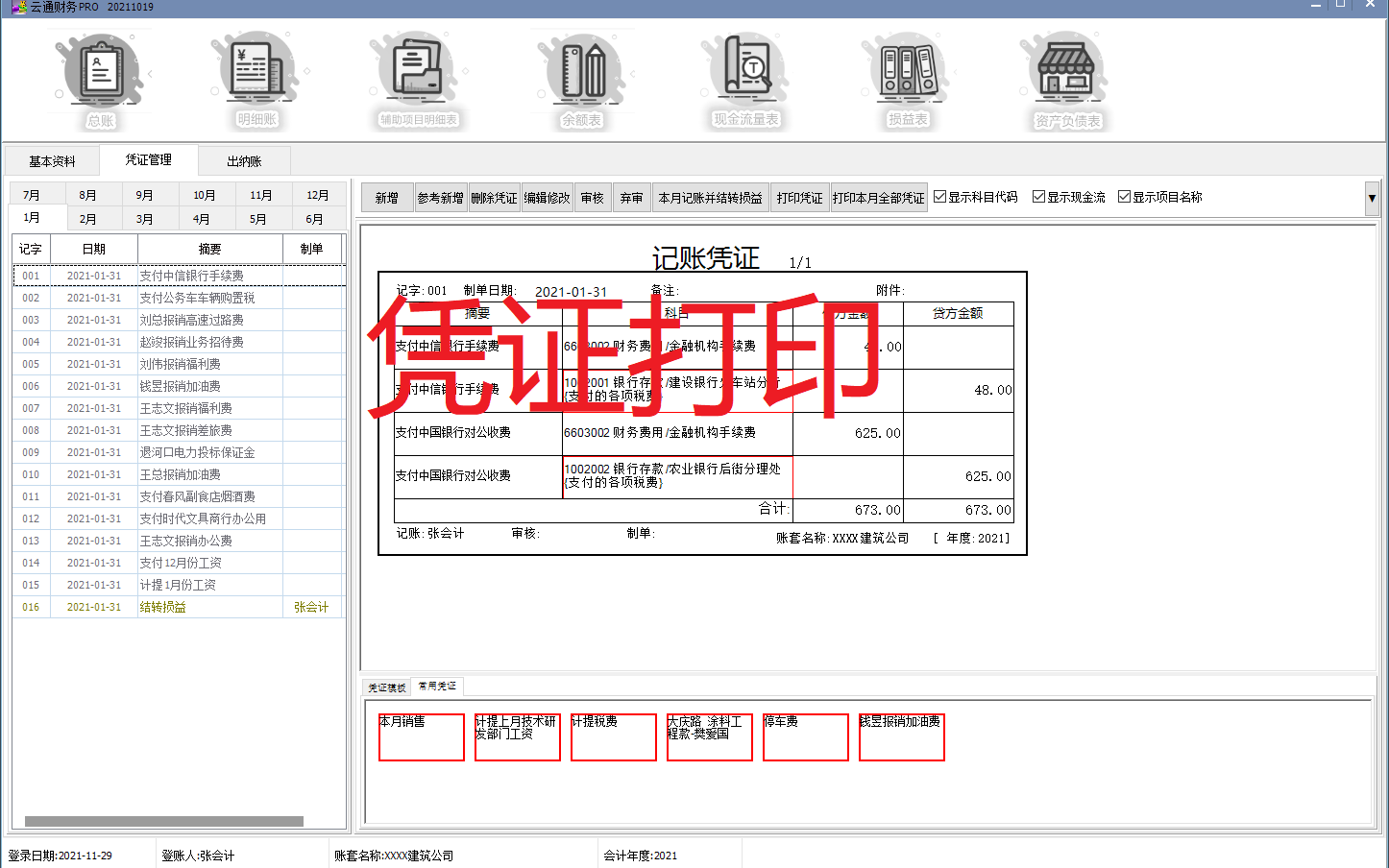The width and height of the screenshot is (1389, 868).
Task: Select voucher row 支付12月份工资
Action: [x=179, y=563]
